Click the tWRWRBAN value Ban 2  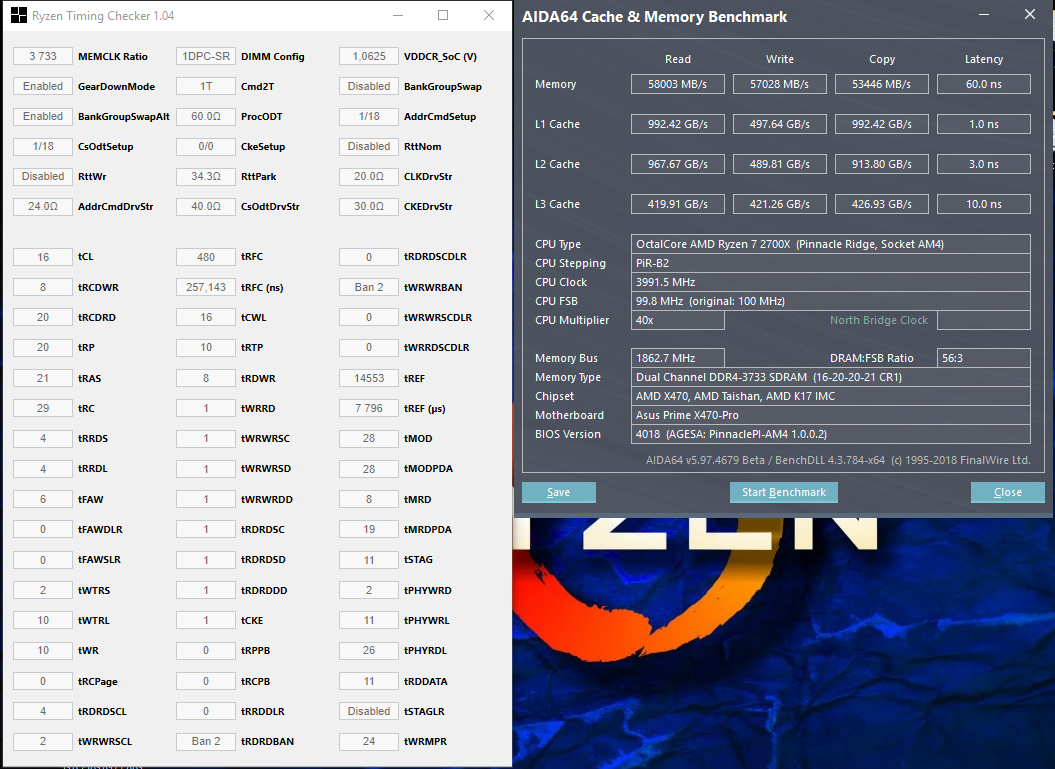pos(369,287)
